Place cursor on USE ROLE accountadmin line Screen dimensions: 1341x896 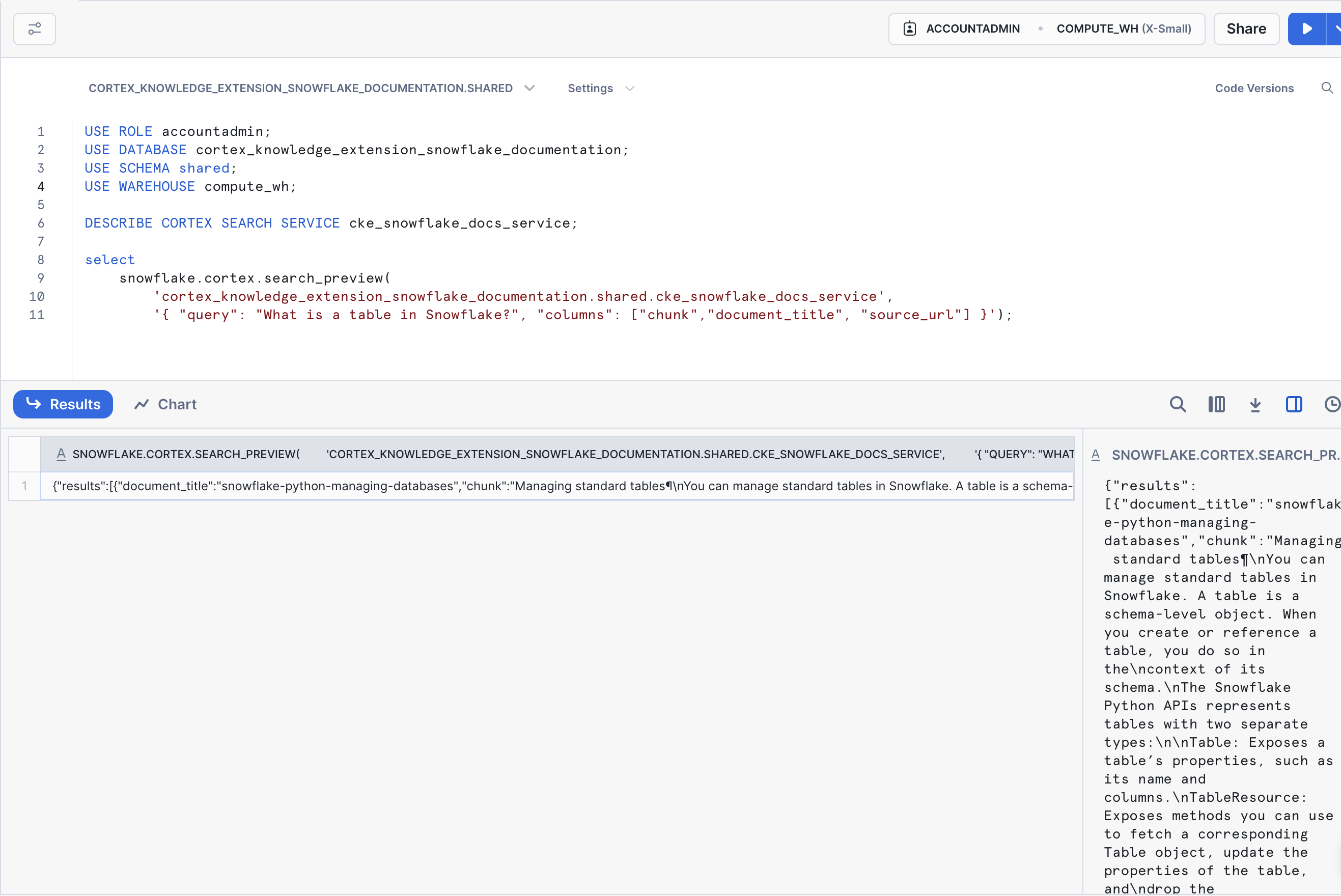tap(177, 131)
